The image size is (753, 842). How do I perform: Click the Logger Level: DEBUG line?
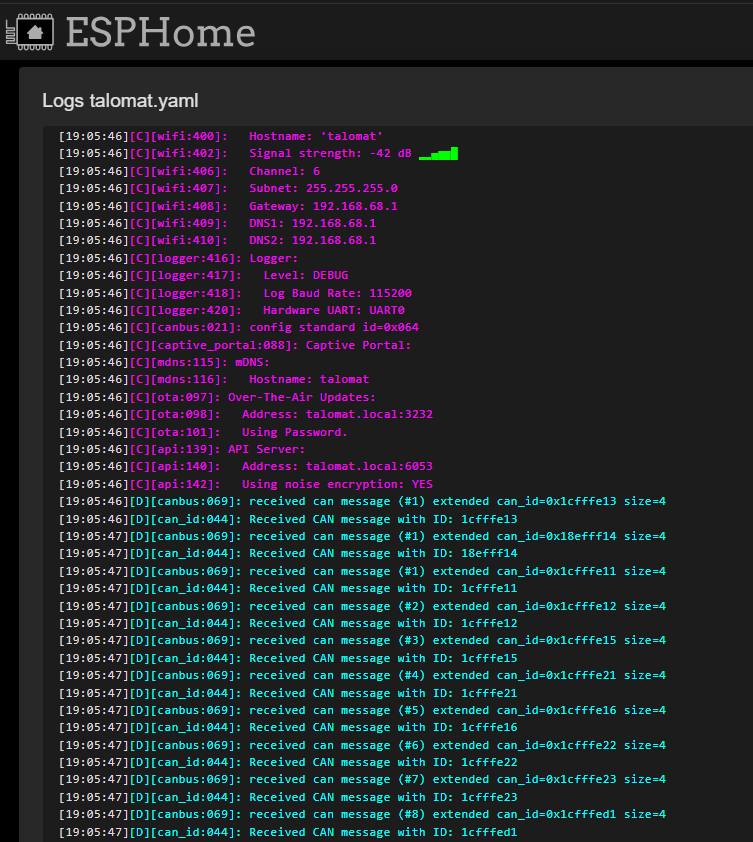tap(203, 275)
